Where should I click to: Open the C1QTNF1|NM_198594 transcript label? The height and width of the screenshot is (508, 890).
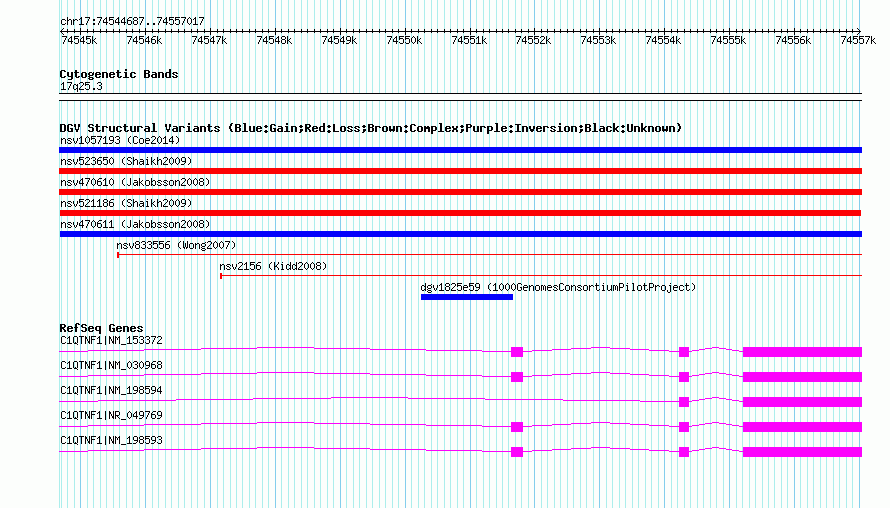tap(111, 391)
